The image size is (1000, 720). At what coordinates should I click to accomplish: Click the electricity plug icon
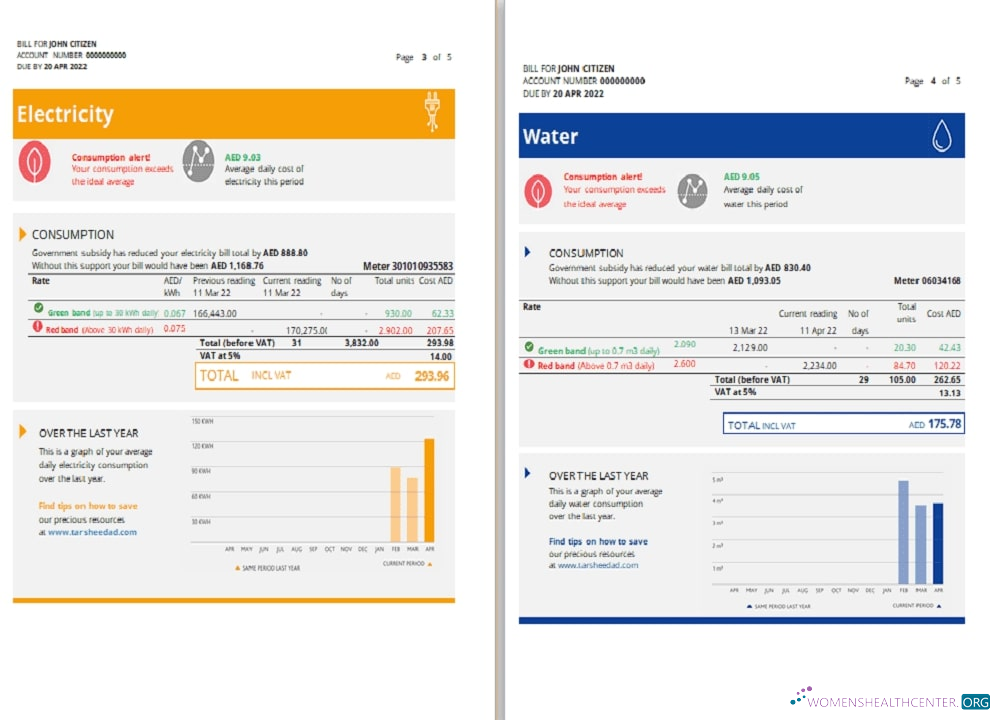[x=431, y=113]
